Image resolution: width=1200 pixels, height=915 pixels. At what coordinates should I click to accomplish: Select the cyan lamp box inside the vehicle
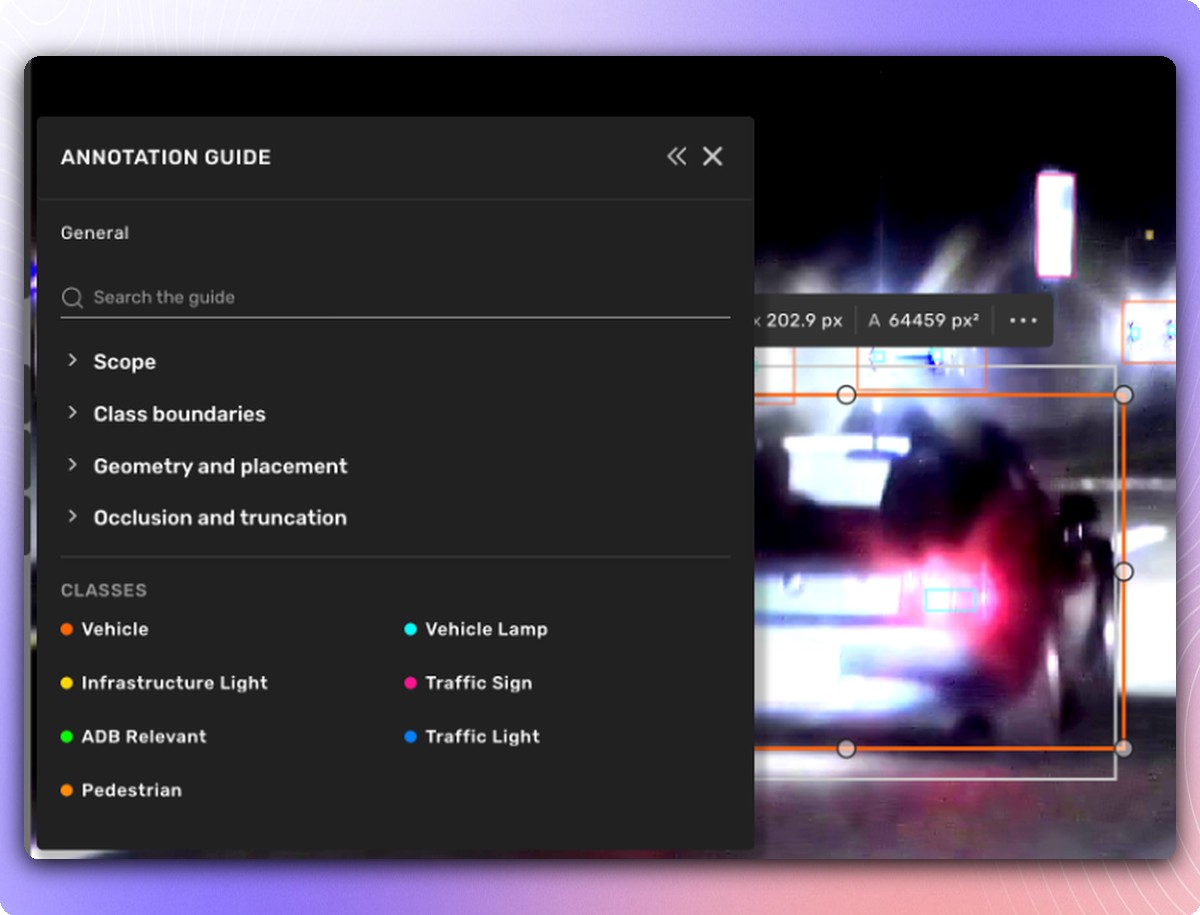pos(950,599)
